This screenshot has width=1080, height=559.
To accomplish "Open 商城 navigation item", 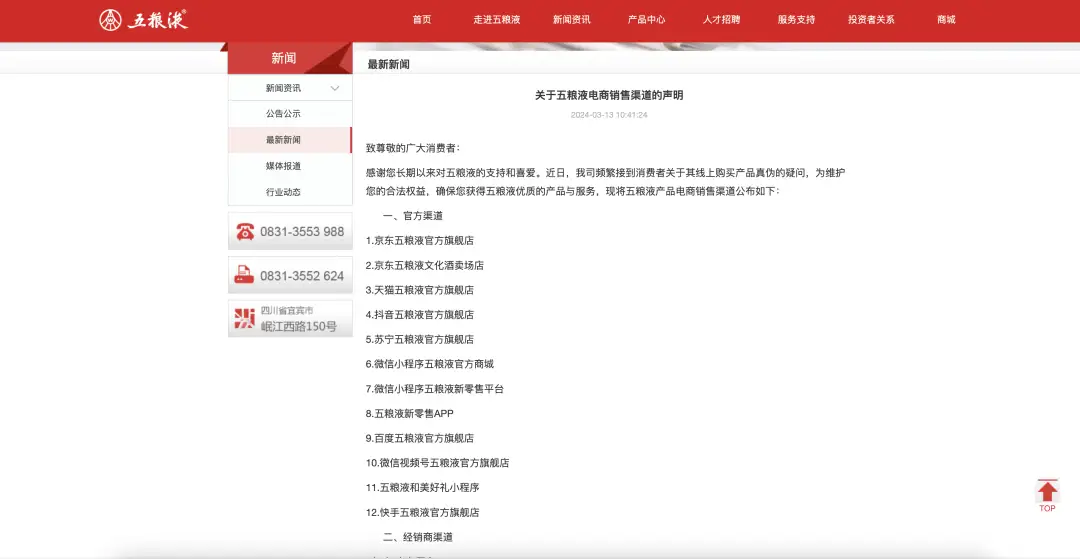I will coord(946,20).
